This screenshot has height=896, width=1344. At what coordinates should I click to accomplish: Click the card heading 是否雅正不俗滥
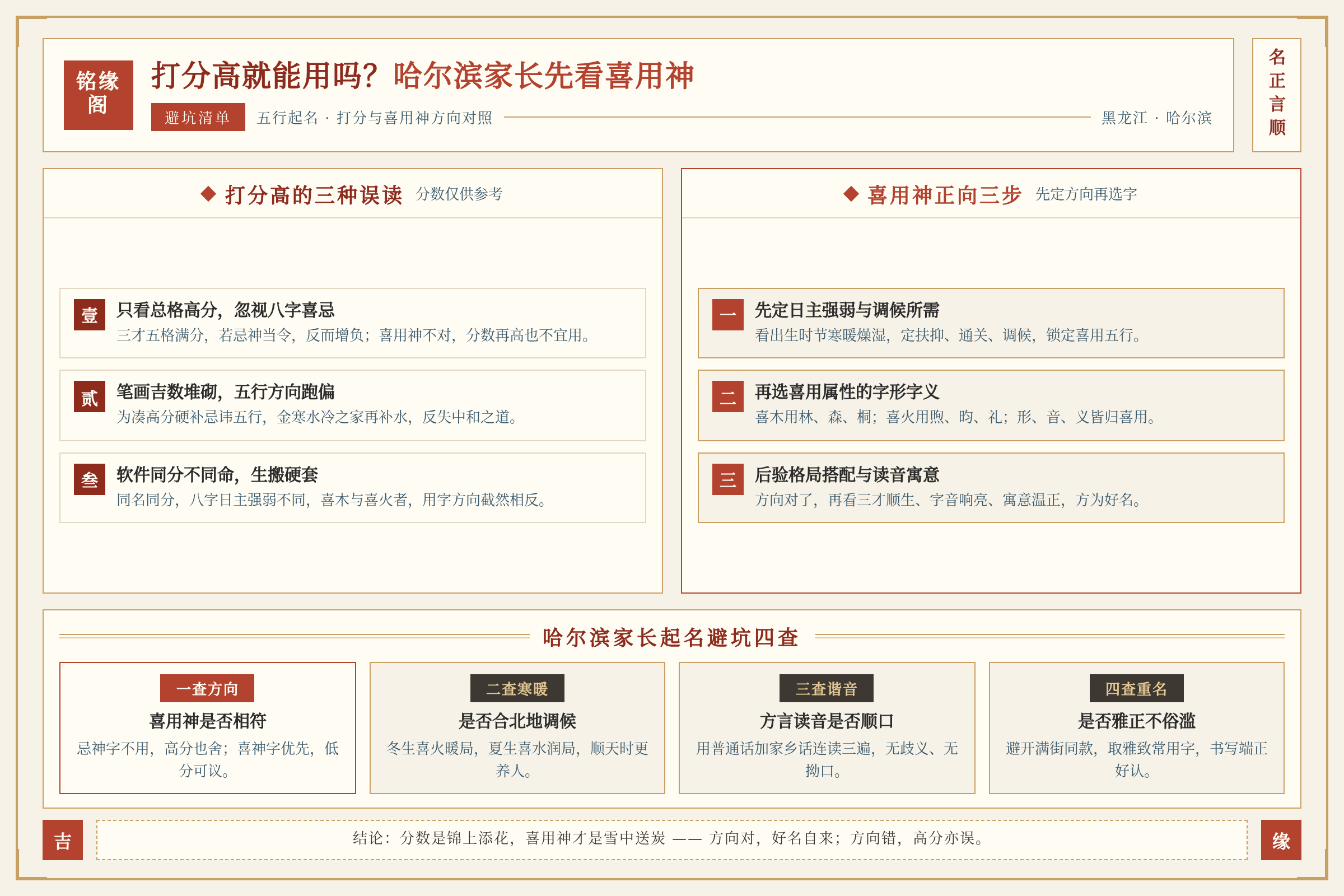1136,721
